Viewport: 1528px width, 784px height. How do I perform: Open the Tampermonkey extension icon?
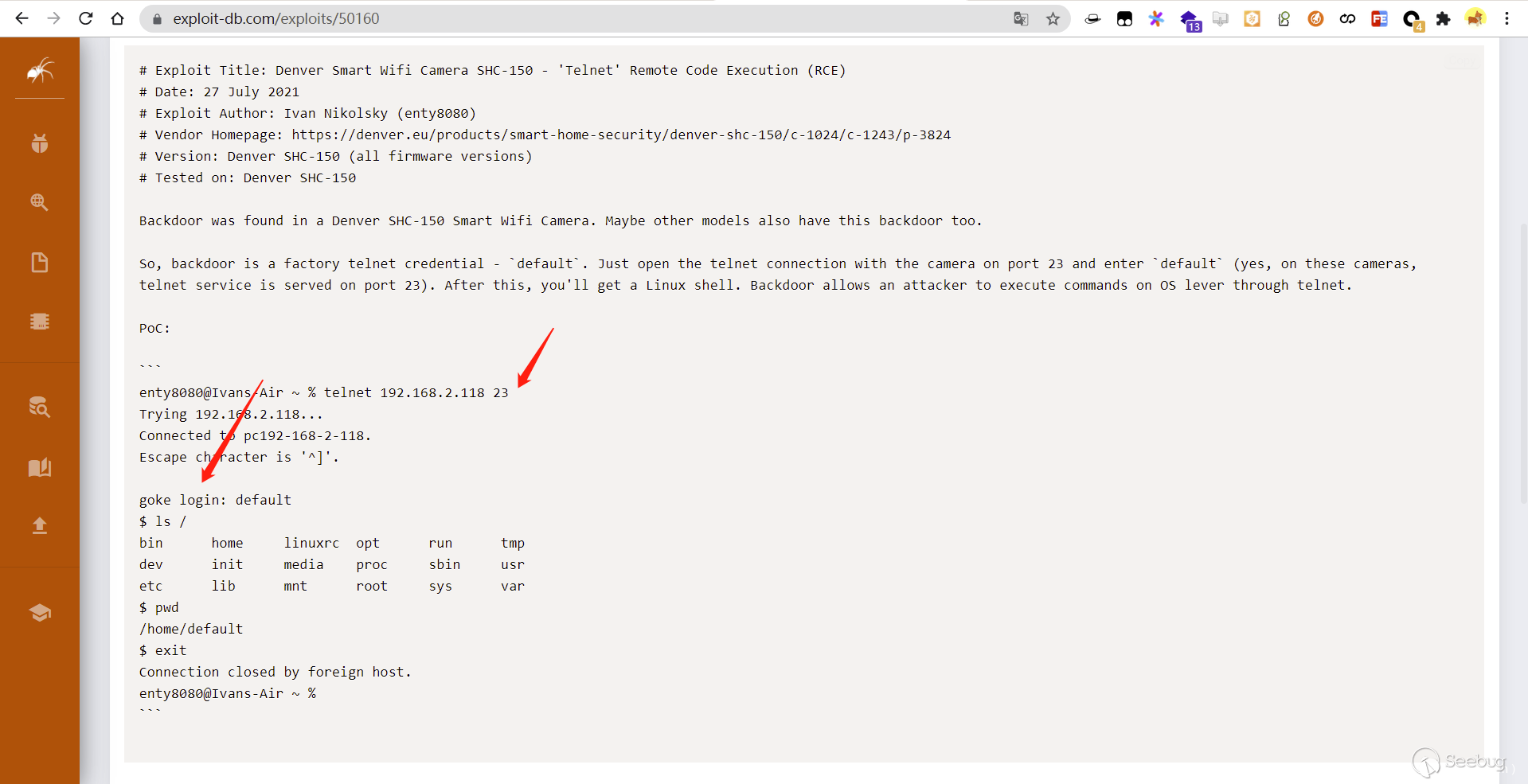tap(1124, 18)
